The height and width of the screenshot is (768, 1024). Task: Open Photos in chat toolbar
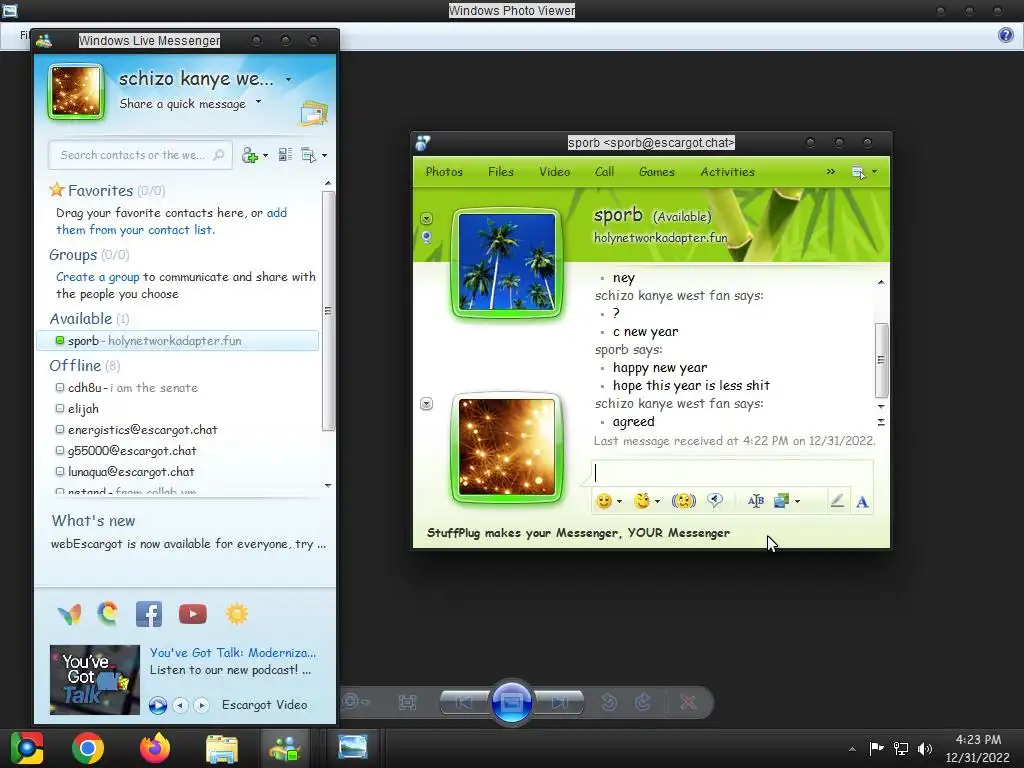444,172
